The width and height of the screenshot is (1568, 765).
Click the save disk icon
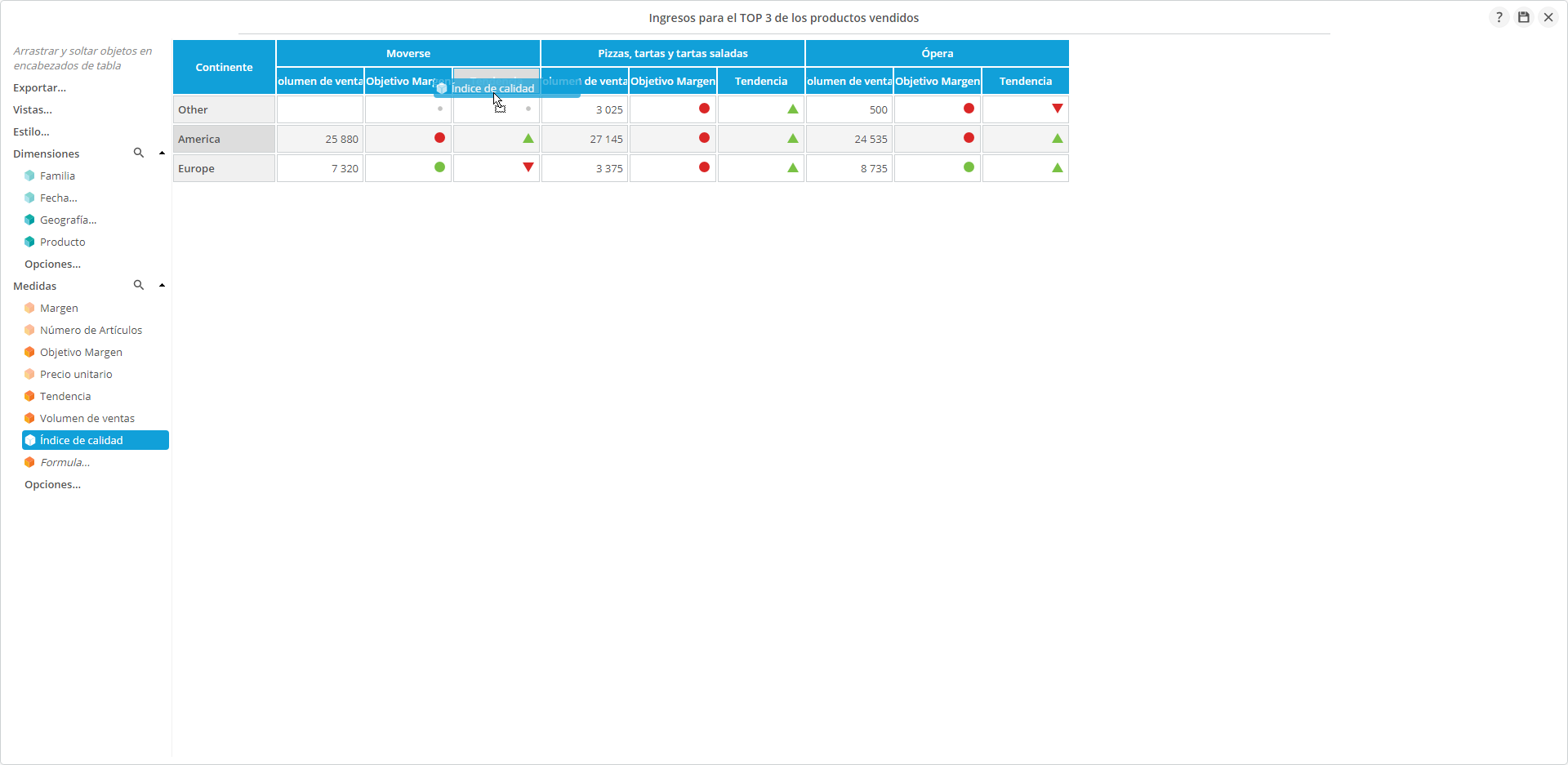(1524, 17)
